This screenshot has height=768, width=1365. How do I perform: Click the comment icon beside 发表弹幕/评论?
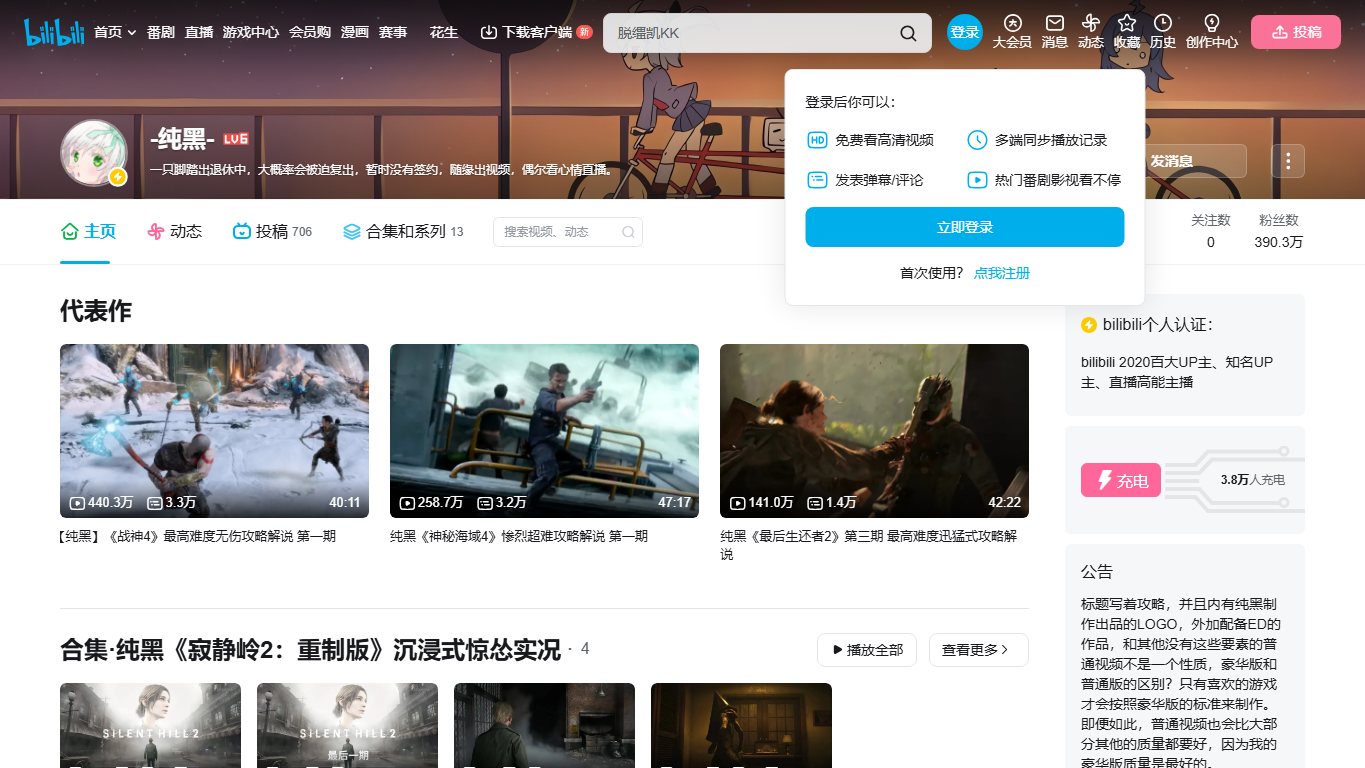point(817,180)
